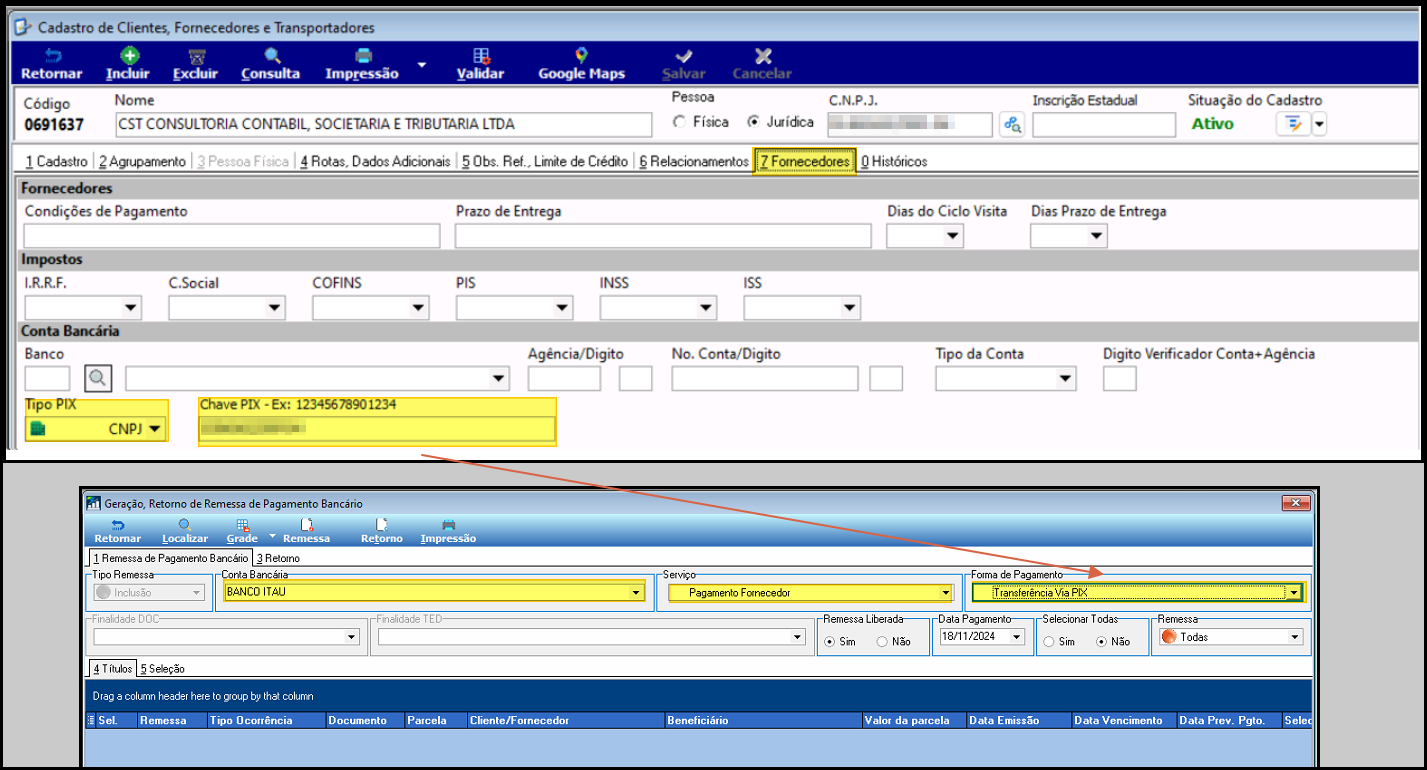
Task: Open Consulta from the Cadastro toolbar
Action: pos(271,64)
